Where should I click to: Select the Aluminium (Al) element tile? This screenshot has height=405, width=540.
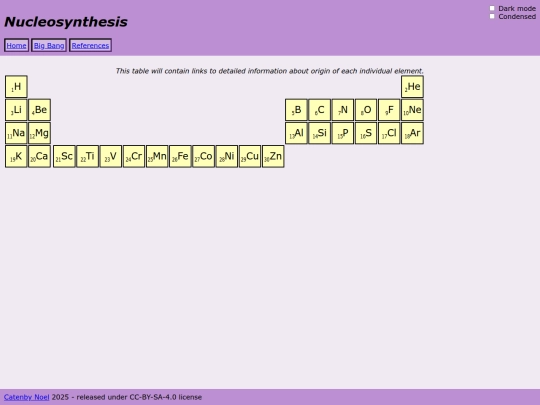[x=296, y=133]
